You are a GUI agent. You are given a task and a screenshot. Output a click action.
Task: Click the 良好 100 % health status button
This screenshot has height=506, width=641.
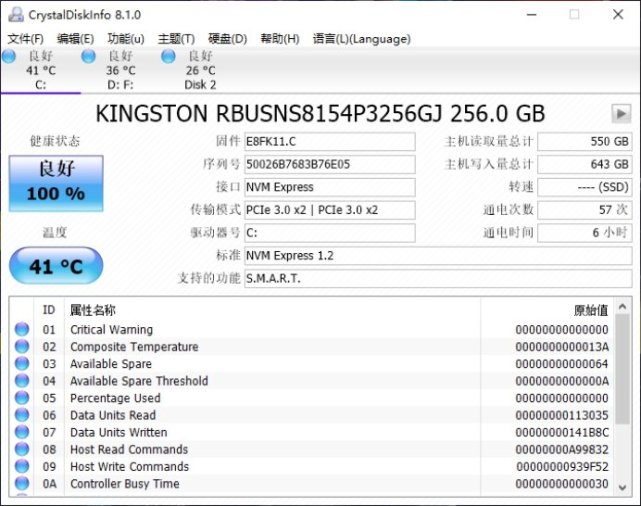click(x=56, y=184)
